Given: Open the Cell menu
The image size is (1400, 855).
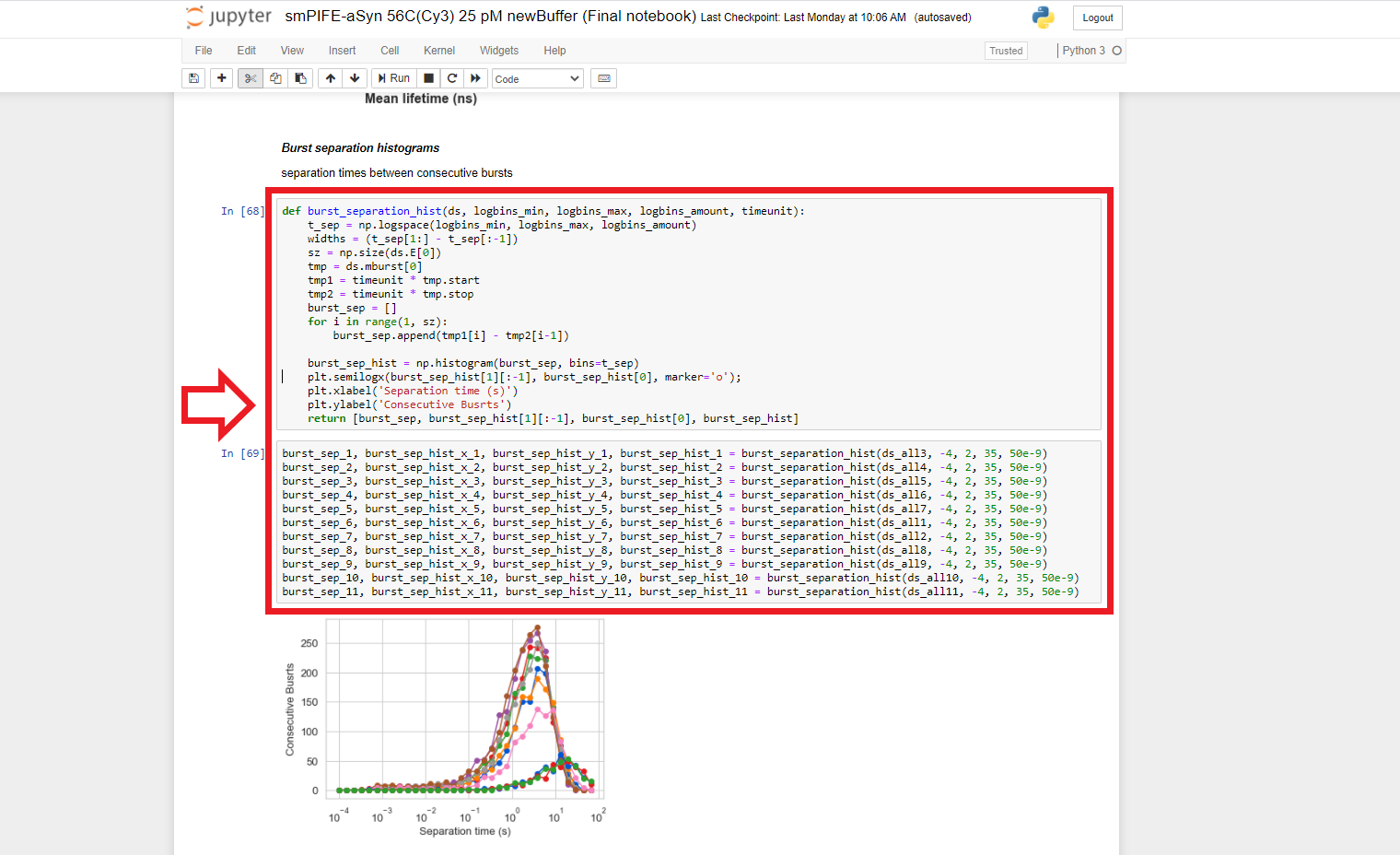Looking at the screenshot, I should tap(390, 51).
